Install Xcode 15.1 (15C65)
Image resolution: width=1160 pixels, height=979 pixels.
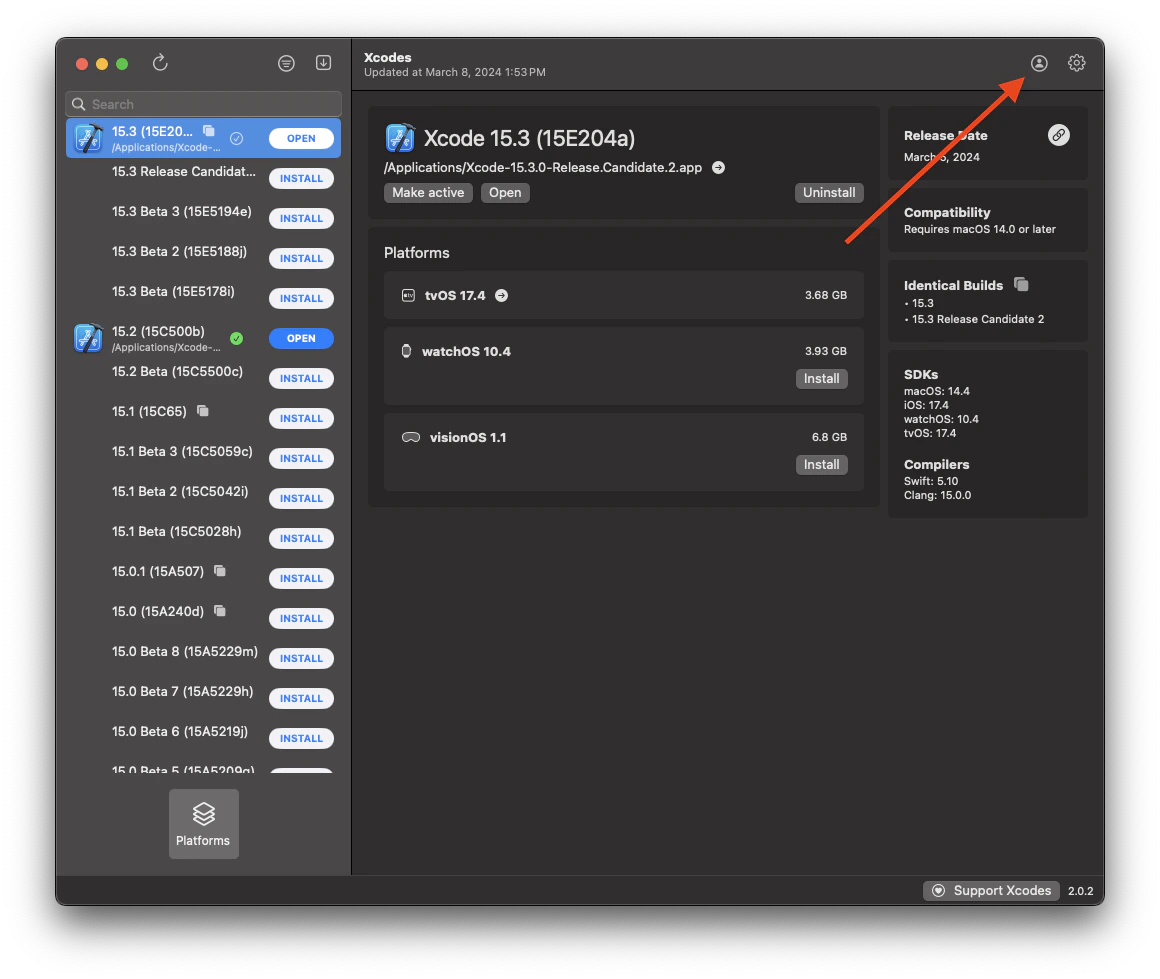(301, 418)
